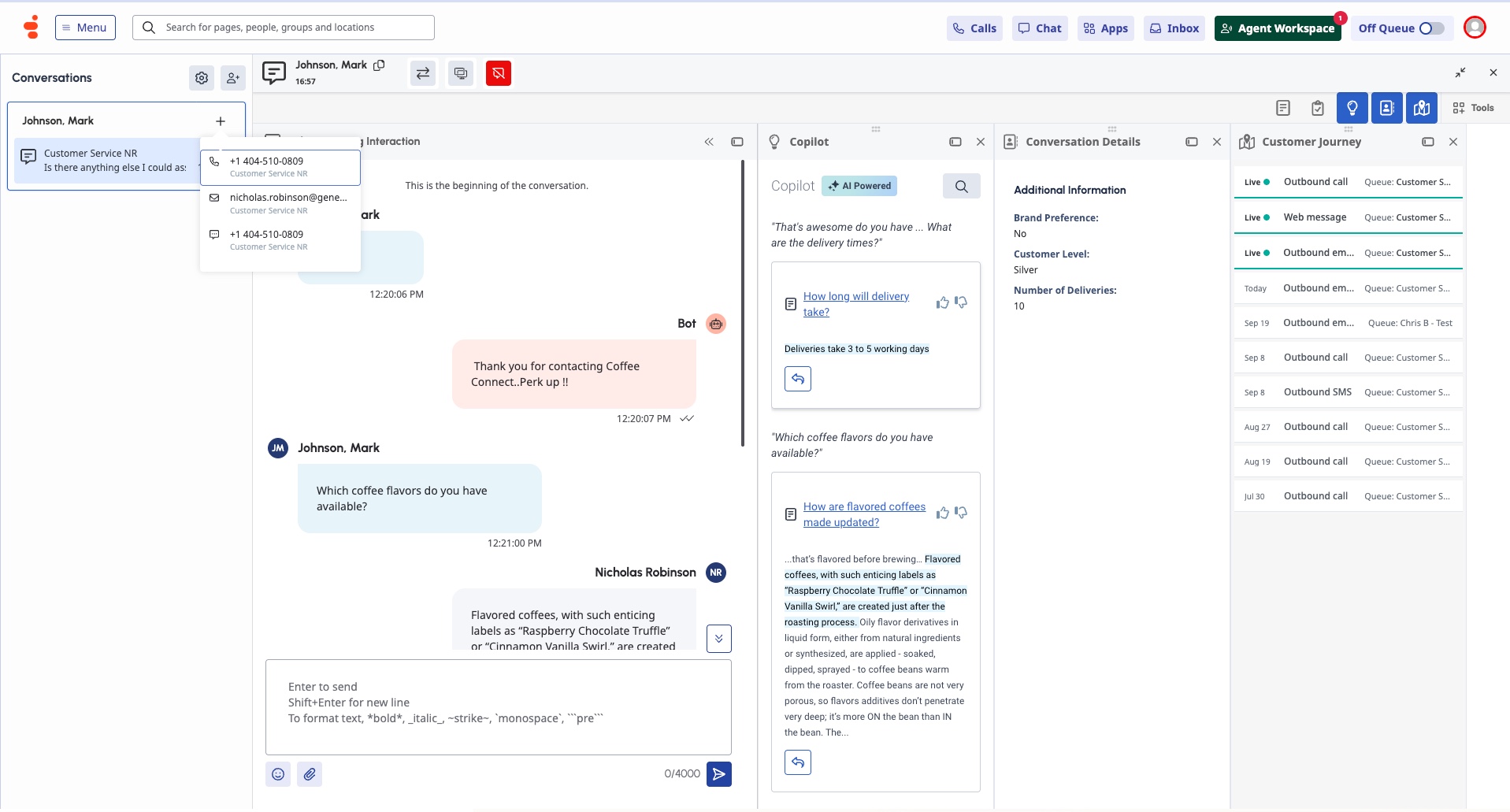
Task: Collapse the interaction panel with double chevron
Action: tap(709, 142)
